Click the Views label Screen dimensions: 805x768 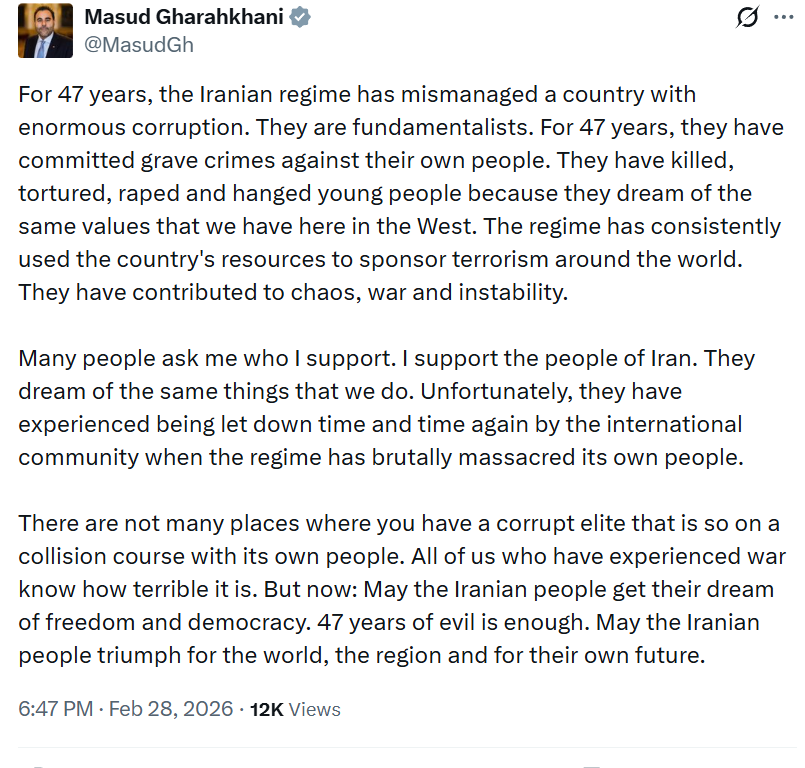tap(315, 709)
